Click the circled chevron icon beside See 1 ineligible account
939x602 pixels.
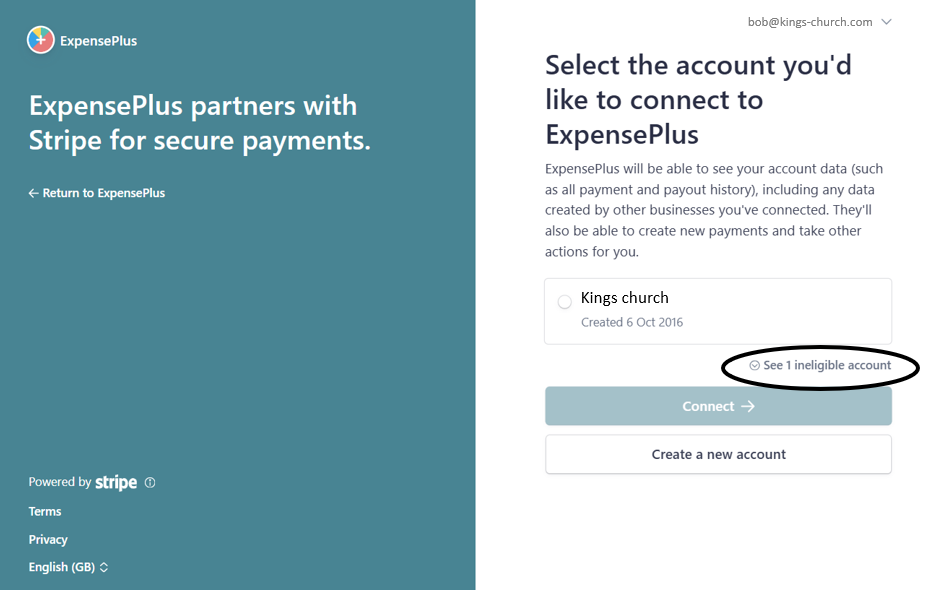pos(755,365)
